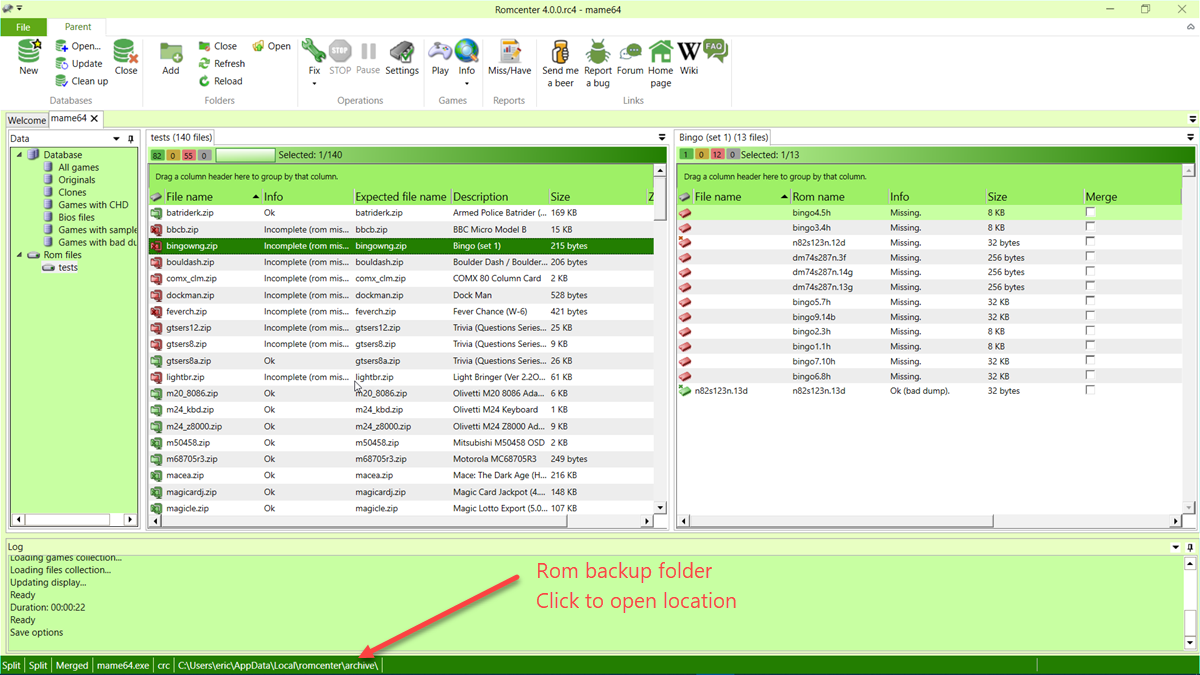The image size is (1200, 675).
Task: Open the tests panel options dropdown
Action: tap(661, 137)
